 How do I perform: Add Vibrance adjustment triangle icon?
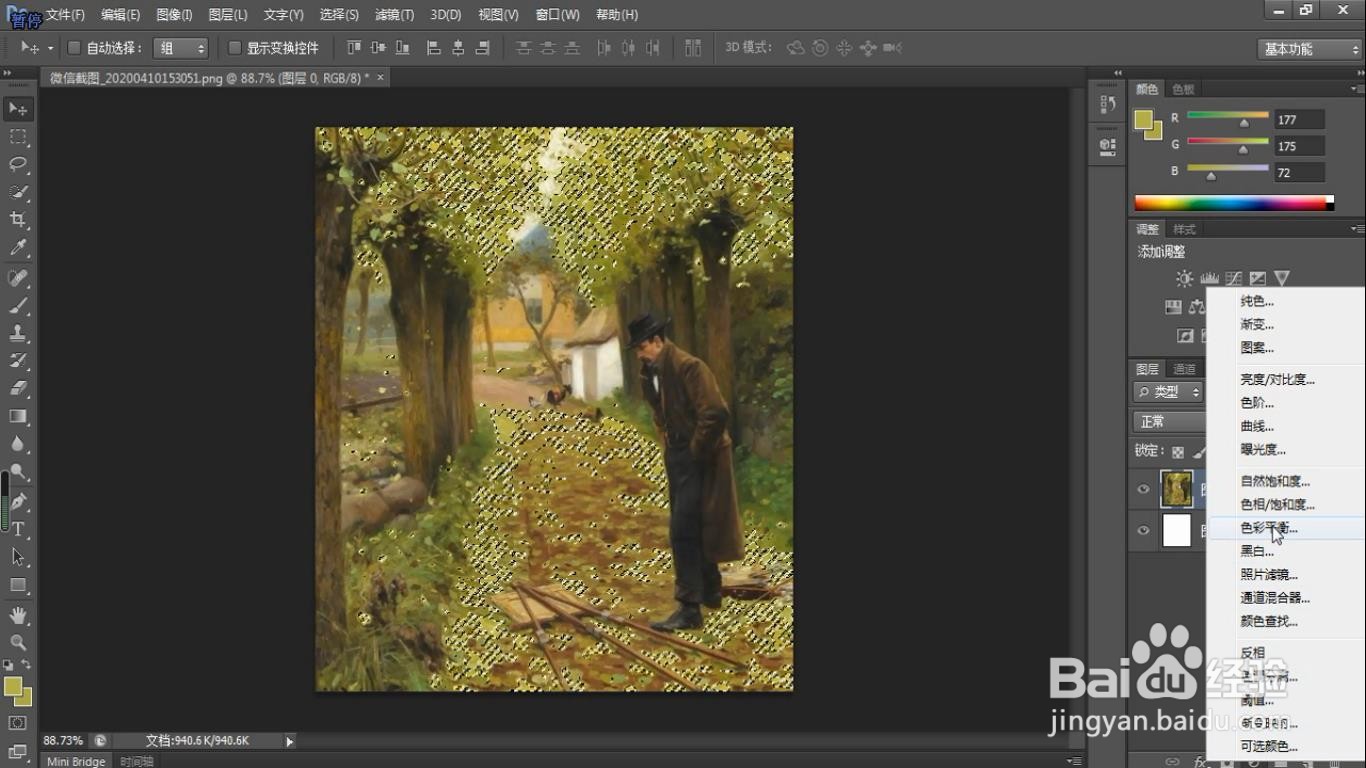(1281, 279)
